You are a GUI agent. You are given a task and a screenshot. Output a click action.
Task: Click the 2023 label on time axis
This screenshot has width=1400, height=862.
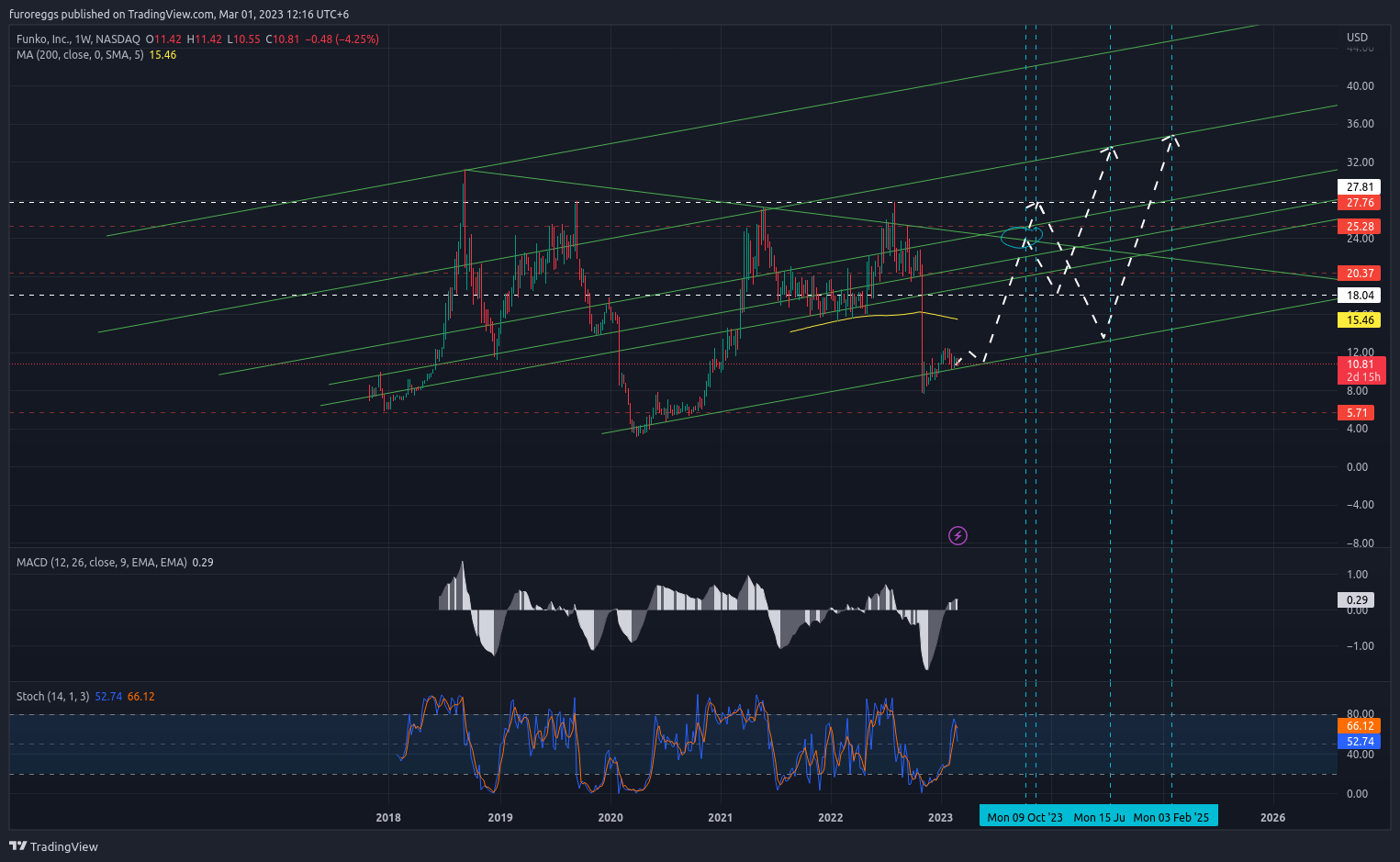tap(940, 818)
